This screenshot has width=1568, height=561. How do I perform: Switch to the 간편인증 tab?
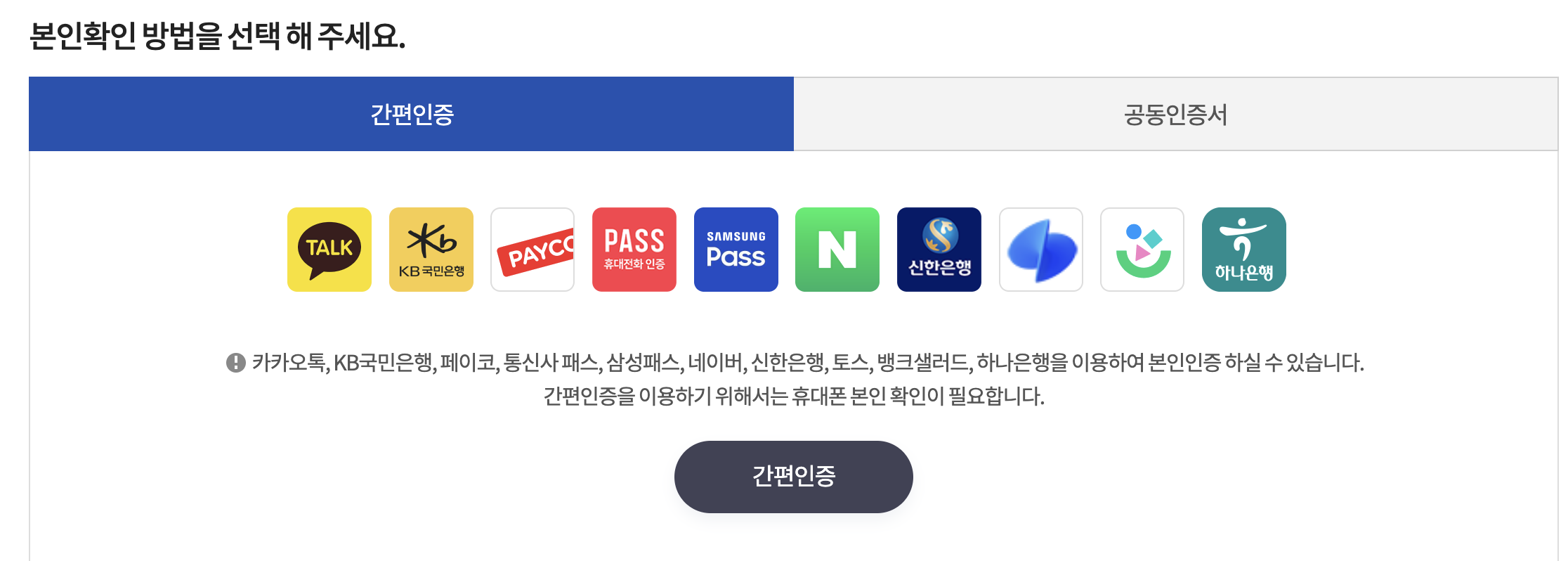(x=411, y=114)
